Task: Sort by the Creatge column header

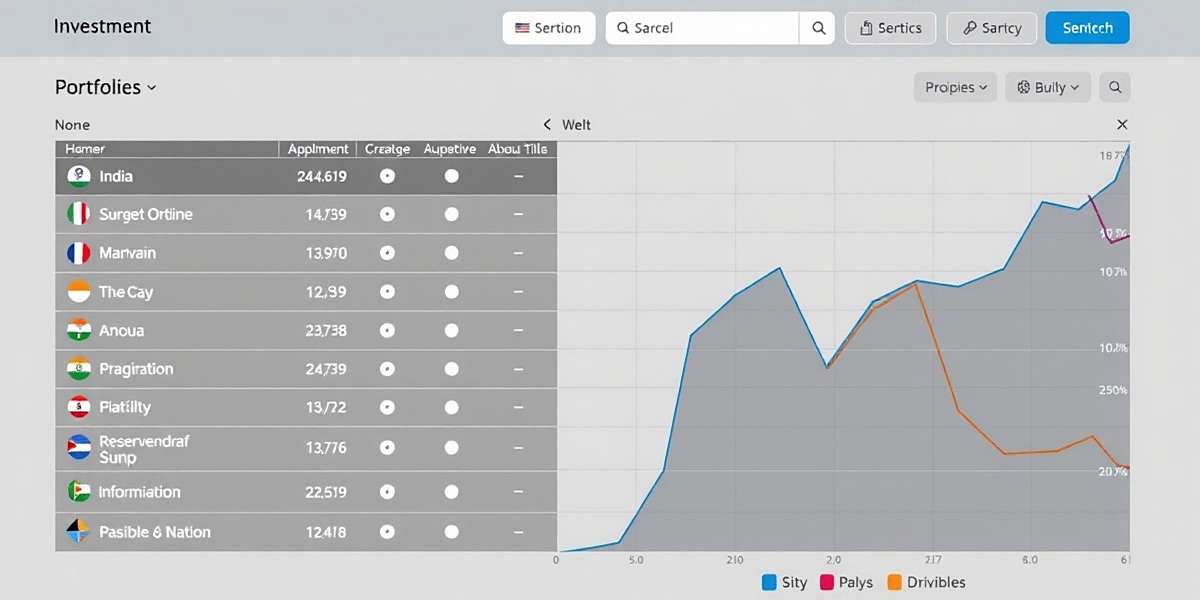Action: 387,149
